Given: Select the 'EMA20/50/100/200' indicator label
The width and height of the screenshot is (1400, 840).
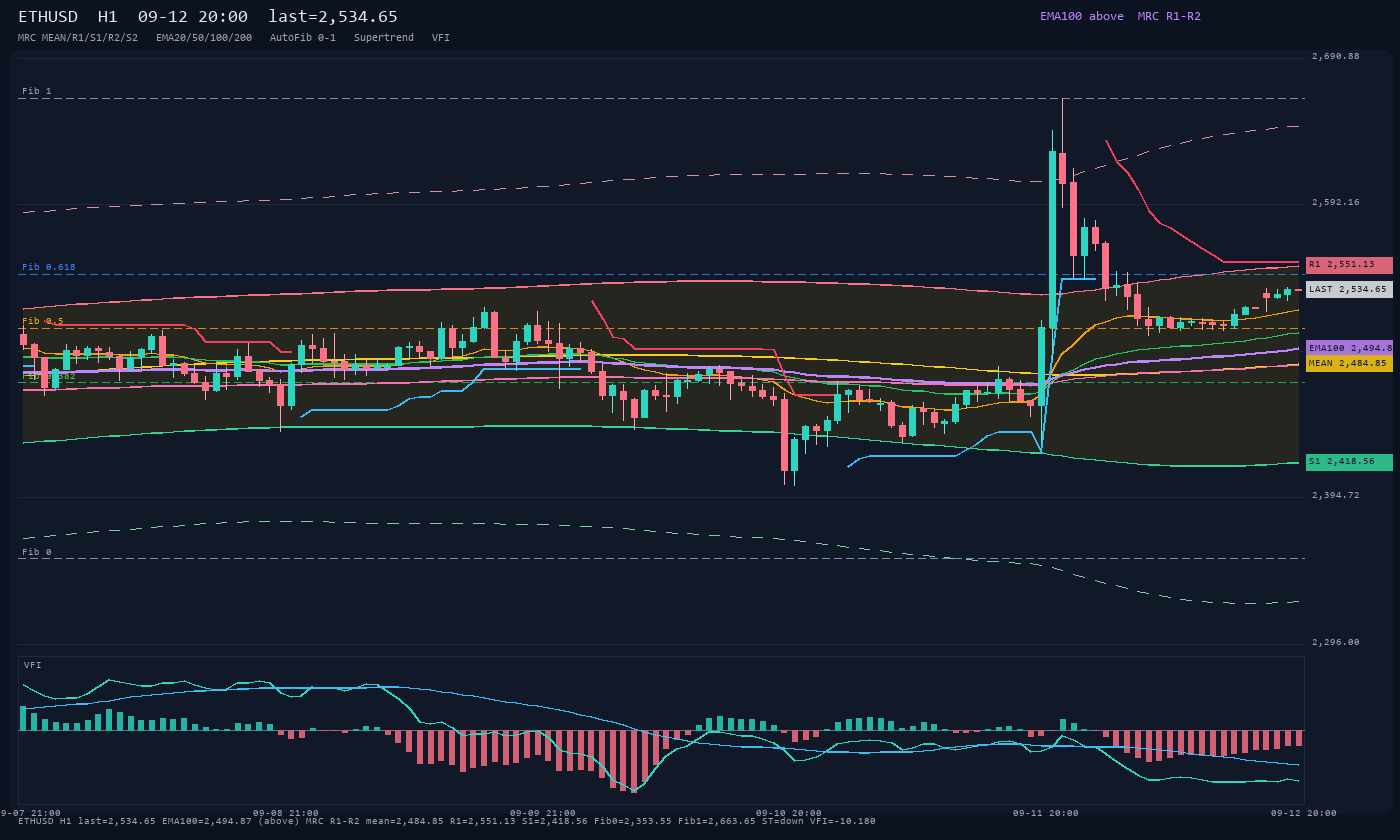Looking at the screenshot, I should (204, 37).
